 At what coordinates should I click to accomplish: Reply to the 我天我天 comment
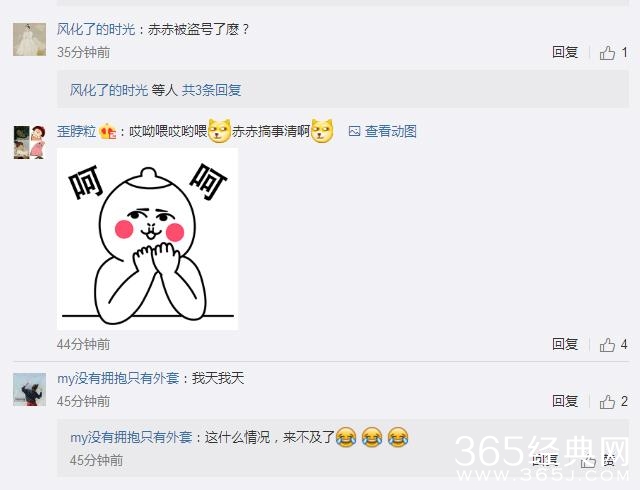[x=565, y=401]
